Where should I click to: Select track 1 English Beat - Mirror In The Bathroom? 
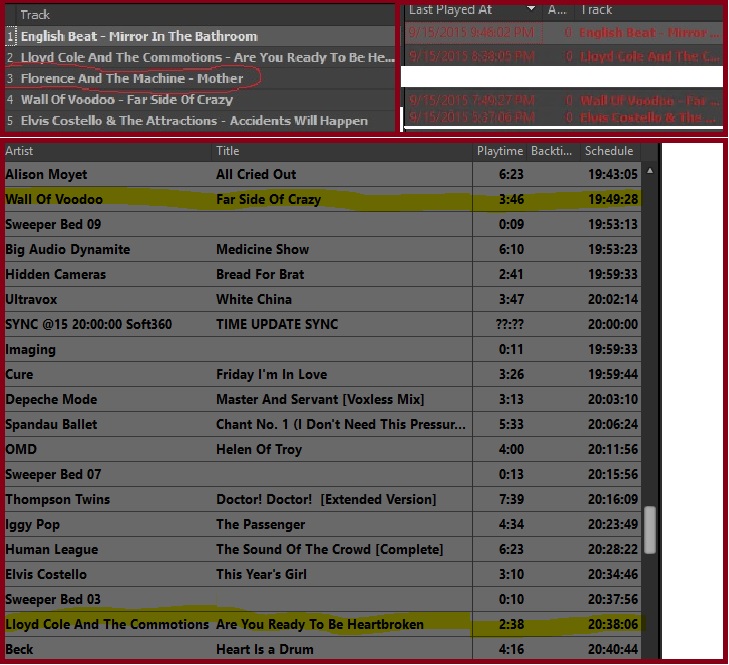[x=200, y=36]
